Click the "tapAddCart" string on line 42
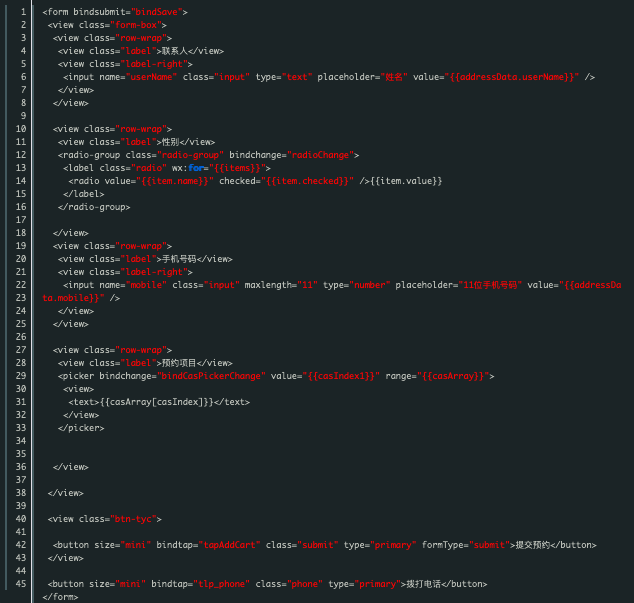 229,545
